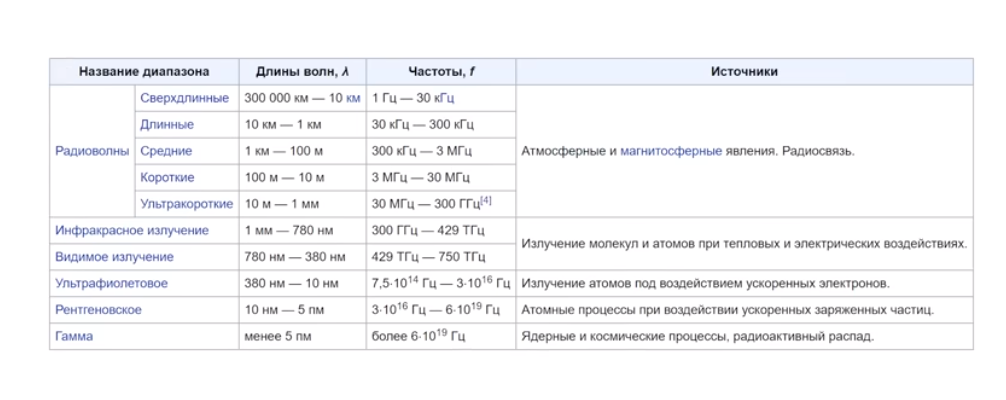Open the Ультрафиолетовое link
The height and width of the screenshot is (400, 1006).
tap(111, 283)
